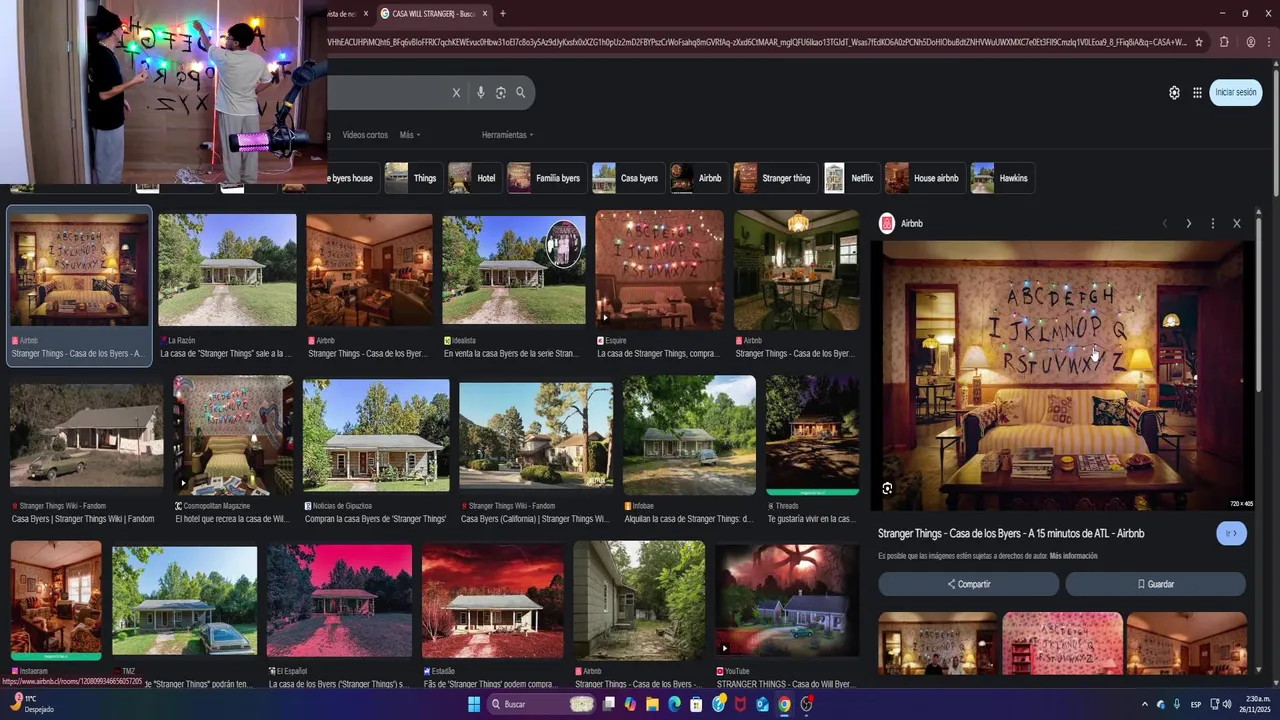The image size is (1280, 720).
Task: Open Google quick settings gear icon
Action: click(x=1174, y=93)
